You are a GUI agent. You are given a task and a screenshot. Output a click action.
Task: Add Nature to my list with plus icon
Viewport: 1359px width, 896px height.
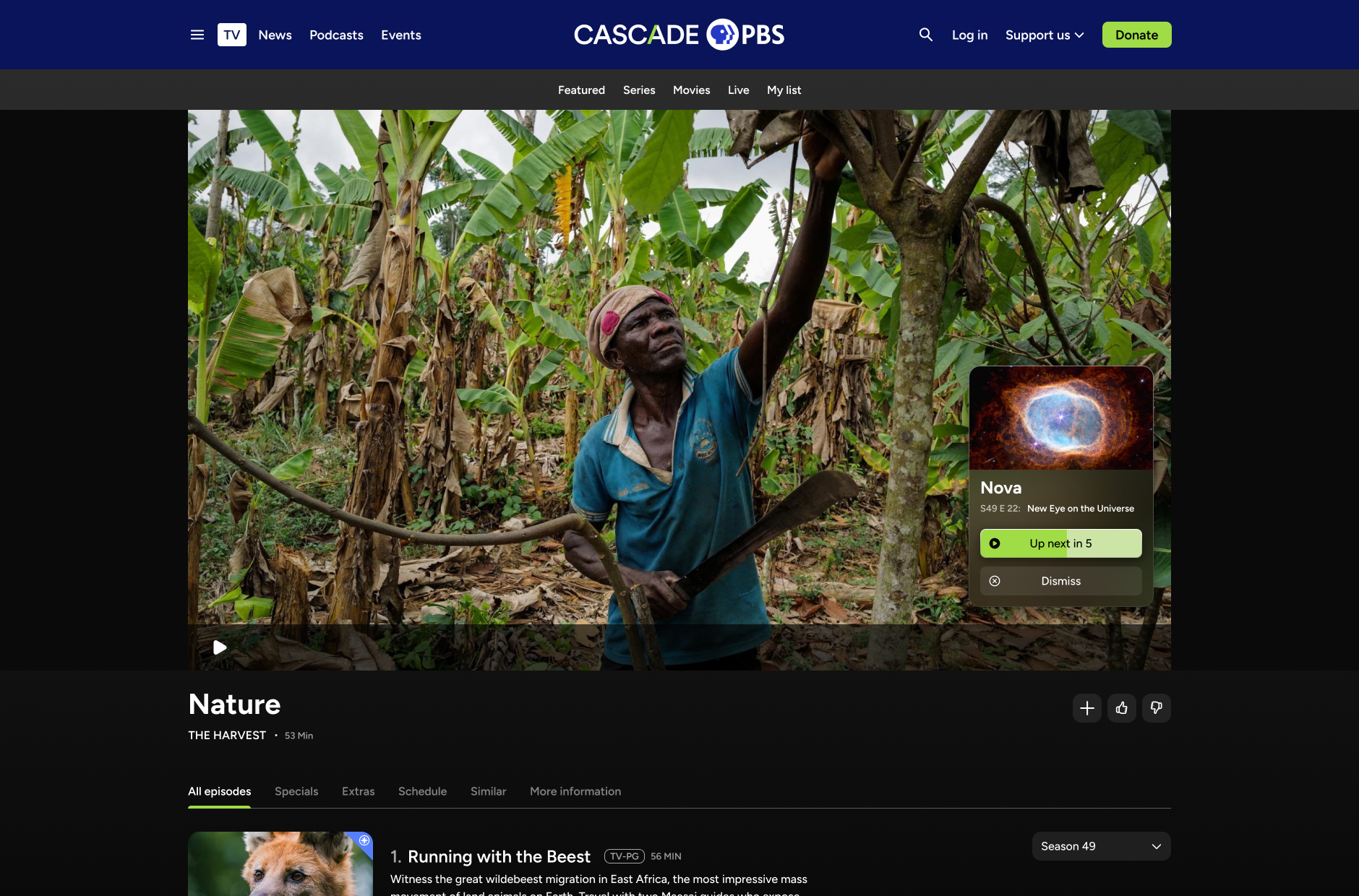(x=1086, y=708)
